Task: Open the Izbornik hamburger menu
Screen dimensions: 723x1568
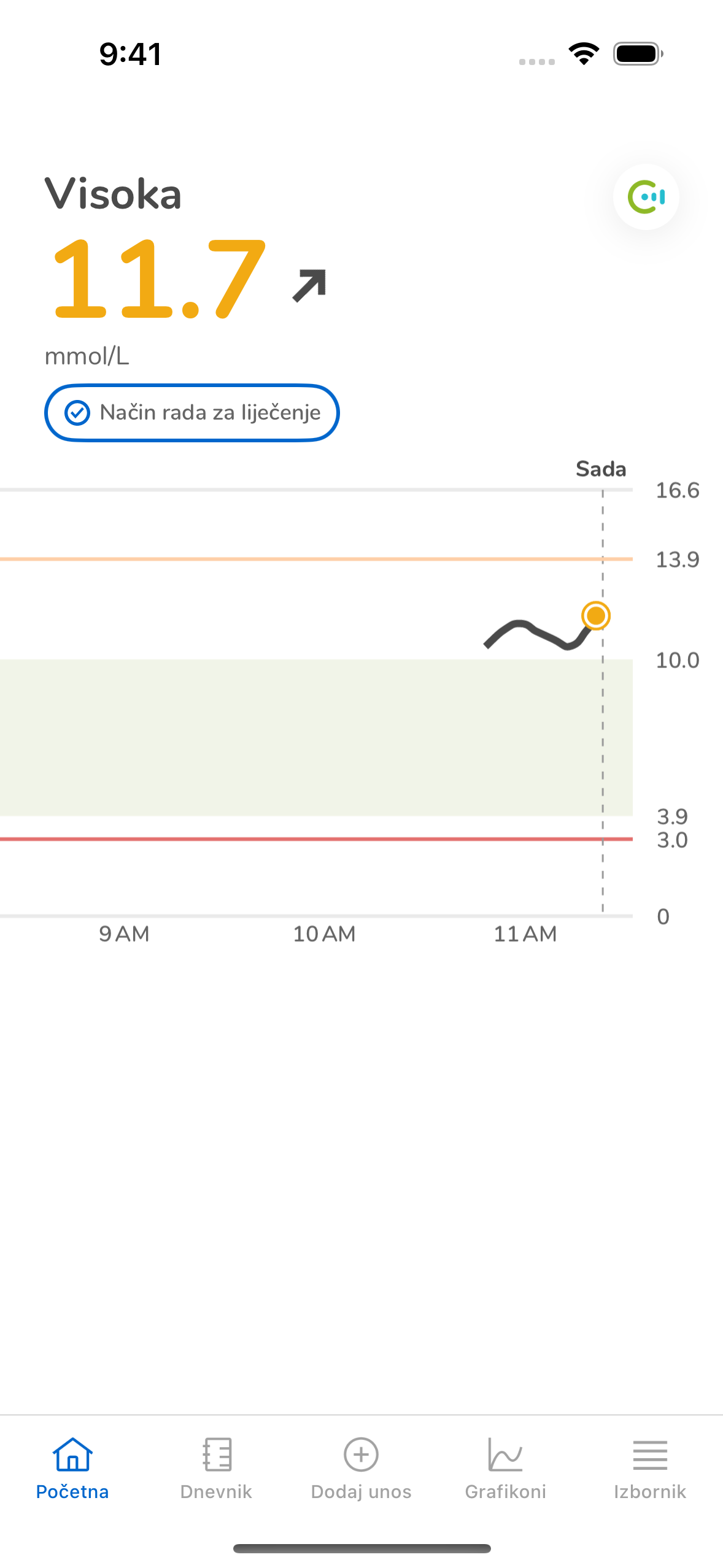Action: tap(649, 1468)
